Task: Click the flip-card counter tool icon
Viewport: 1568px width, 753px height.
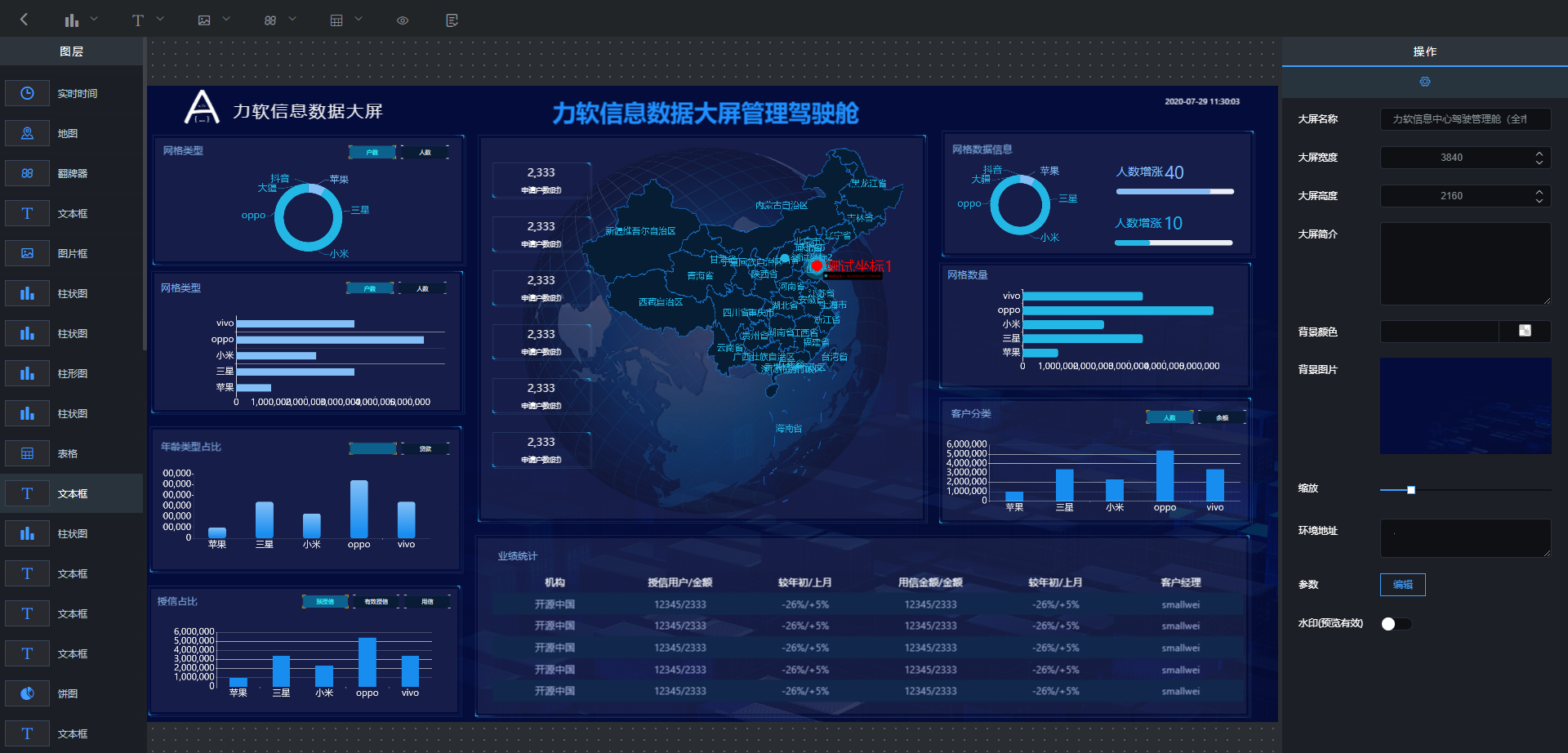Action: tap(270, 19)
